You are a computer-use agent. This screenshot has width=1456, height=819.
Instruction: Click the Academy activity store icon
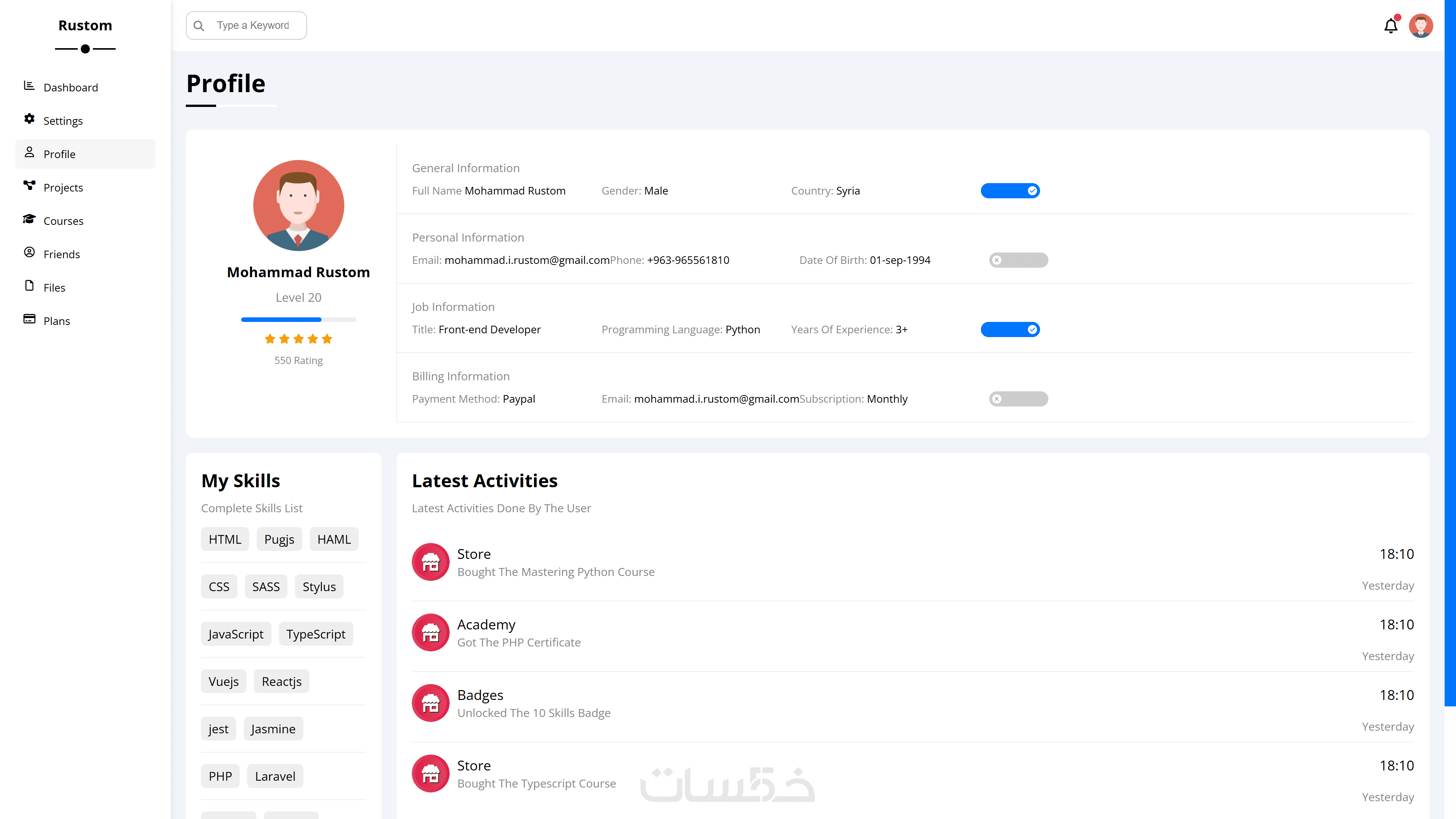430,632
